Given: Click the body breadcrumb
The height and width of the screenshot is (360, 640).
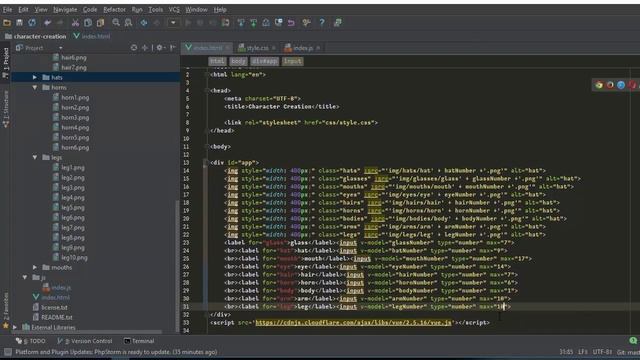Looking at the screenshot, I should (x=238, y=61).
